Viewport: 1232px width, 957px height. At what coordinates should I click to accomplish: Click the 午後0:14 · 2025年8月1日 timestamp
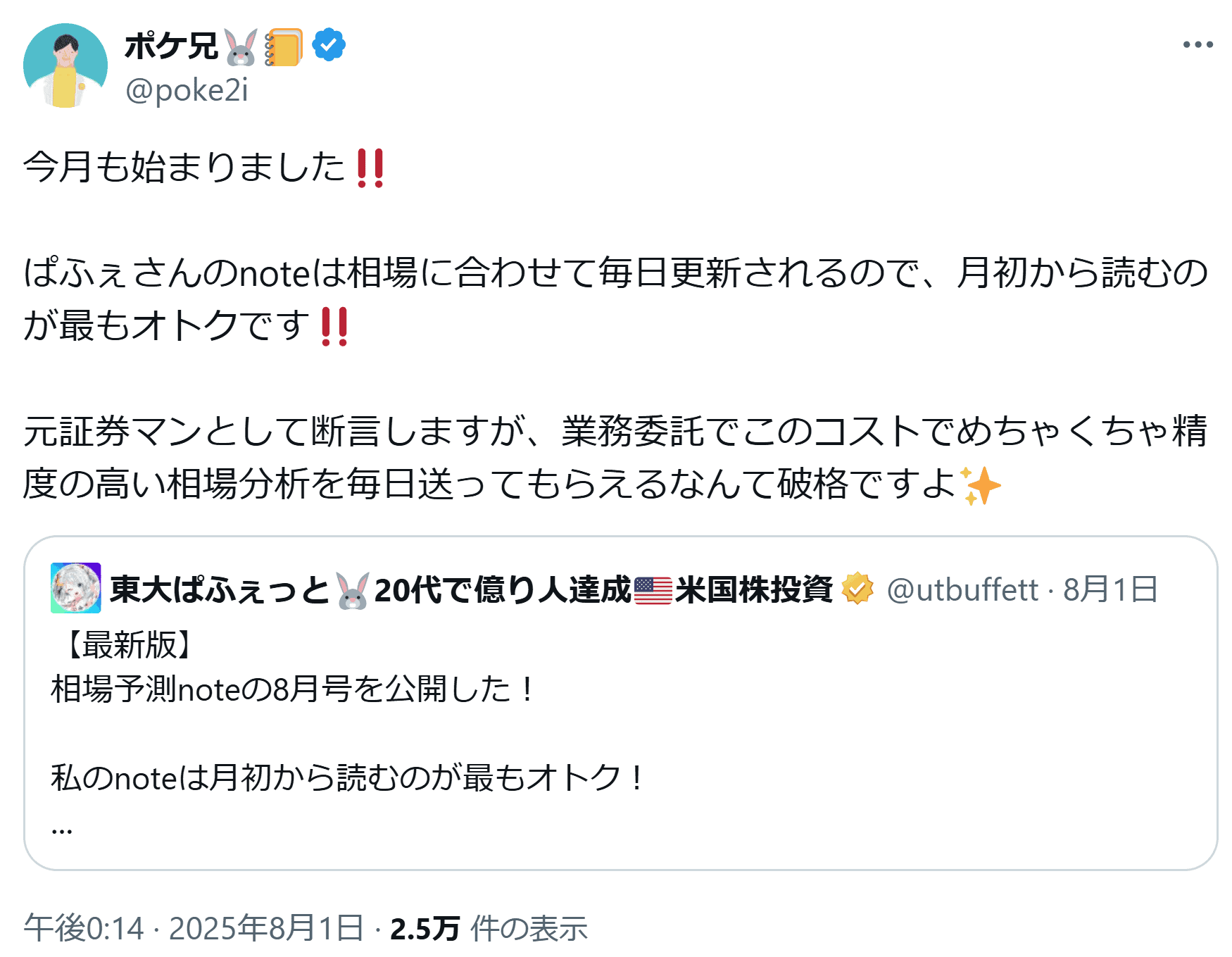coord(194,928)
